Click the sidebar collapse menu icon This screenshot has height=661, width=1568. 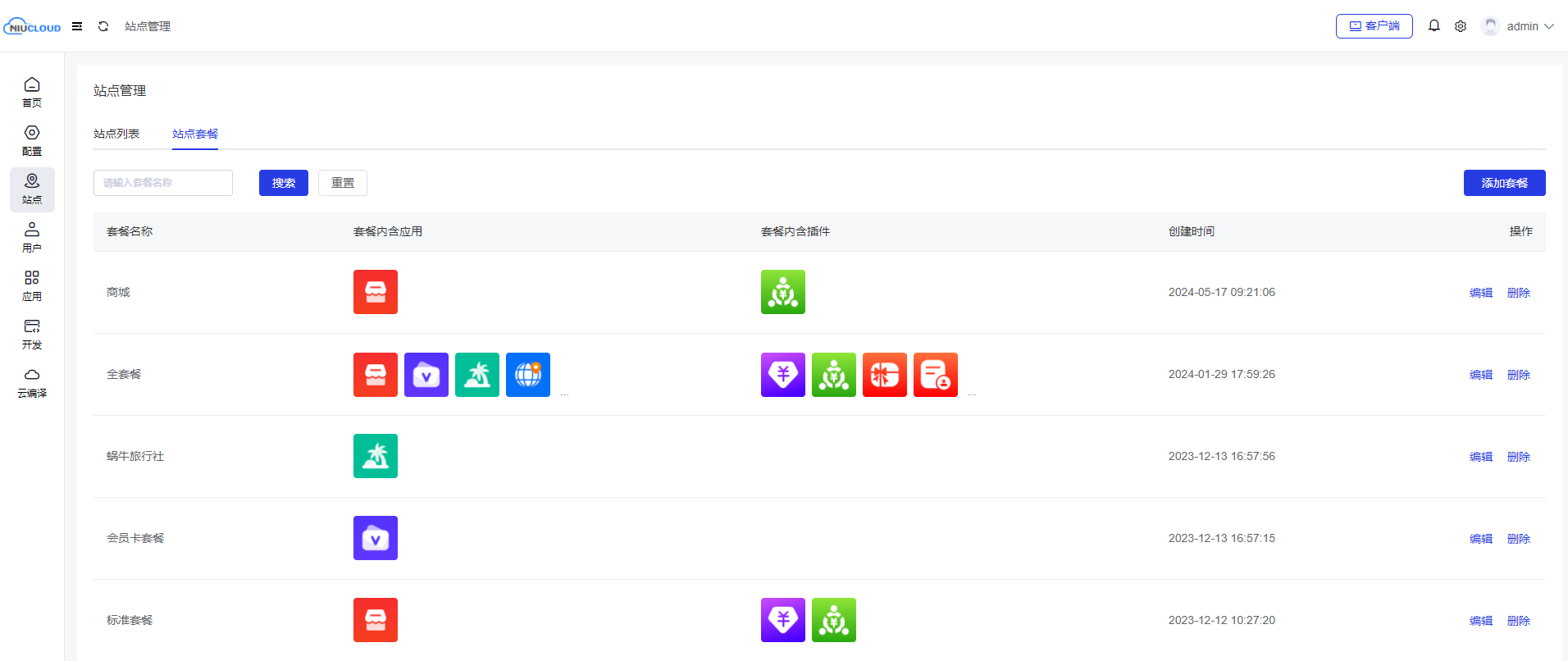(x=77, y=26)
